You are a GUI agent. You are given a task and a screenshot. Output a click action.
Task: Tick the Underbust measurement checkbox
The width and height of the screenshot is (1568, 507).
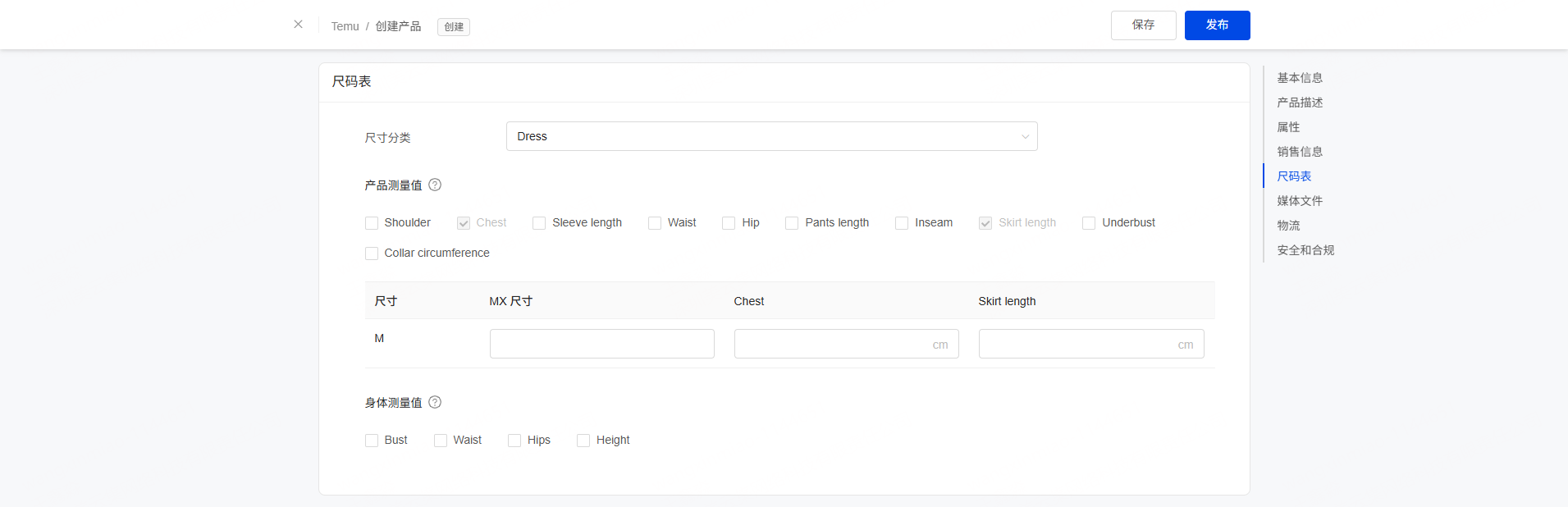click(1089, 223)
